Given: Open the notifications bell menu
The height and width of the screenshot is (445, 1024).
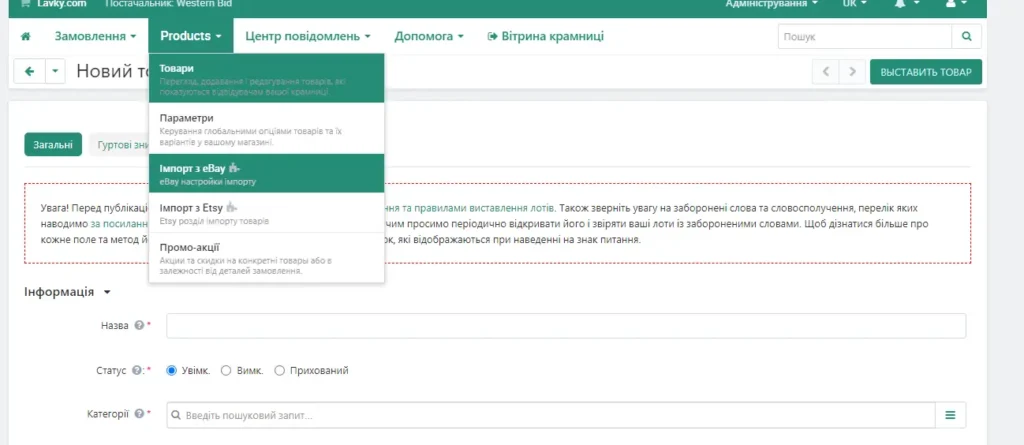Looking at the screenshot, I should click(x=908, y=3).
